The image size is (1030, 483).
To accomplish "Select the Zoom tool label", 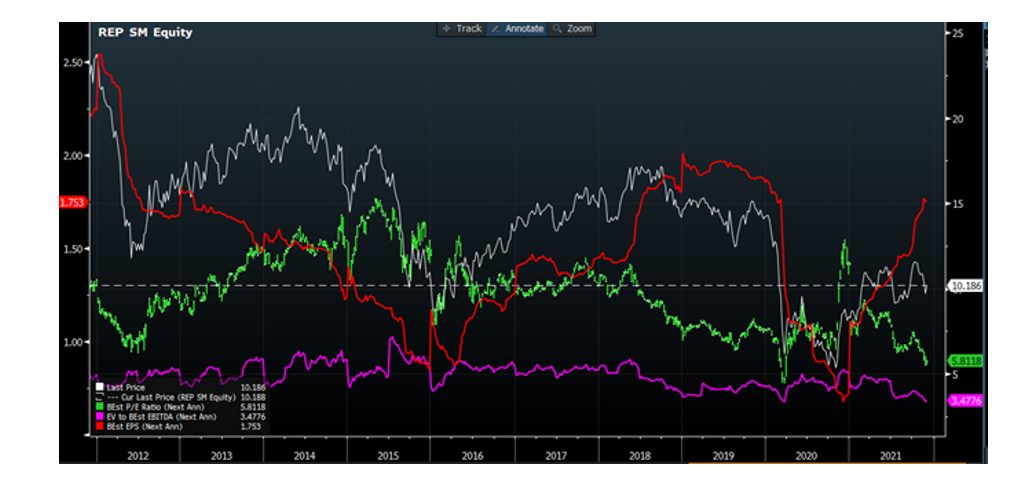I will pyautogui.click(x=579, y=29).
